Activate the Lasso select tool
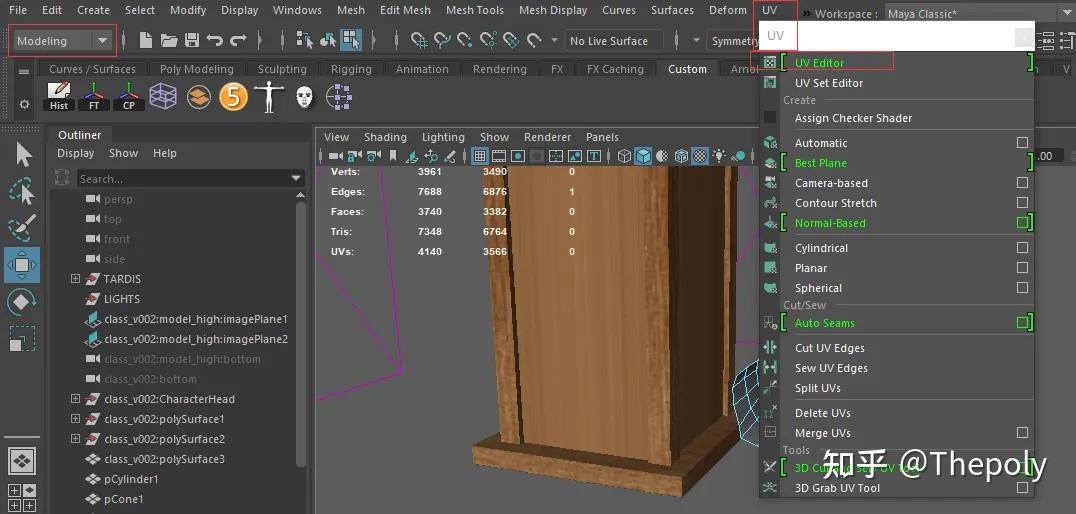Screen dimensions: 1076x514 (22, 191)
